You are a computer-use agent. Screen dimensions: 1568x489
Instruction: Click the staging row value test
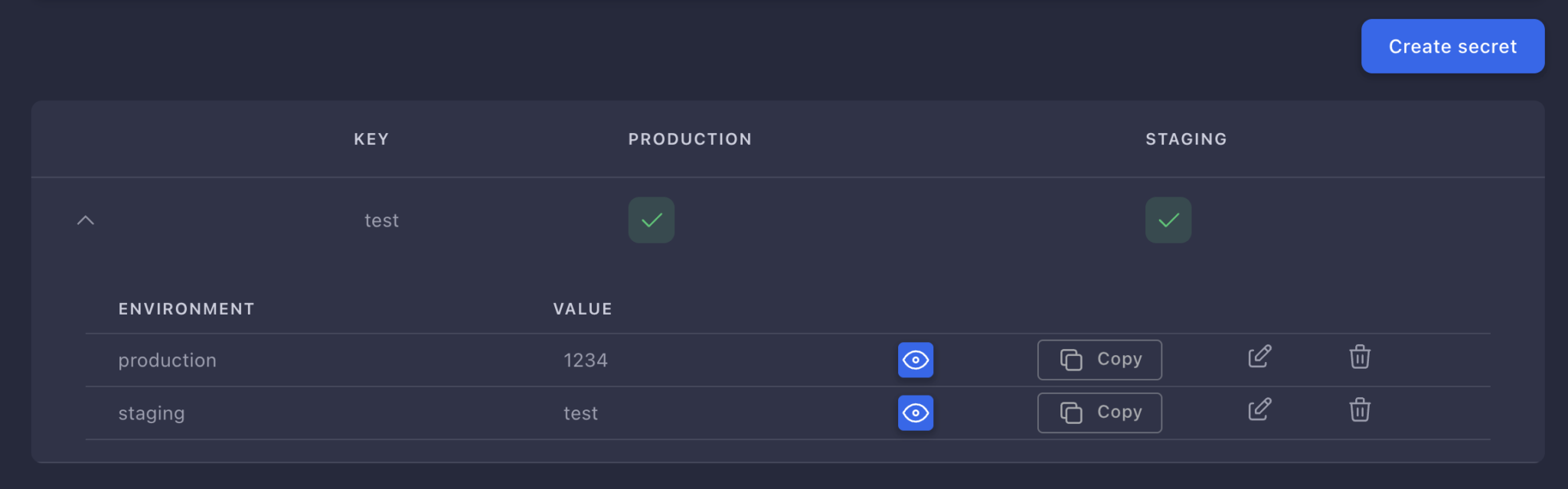[580, 413]
